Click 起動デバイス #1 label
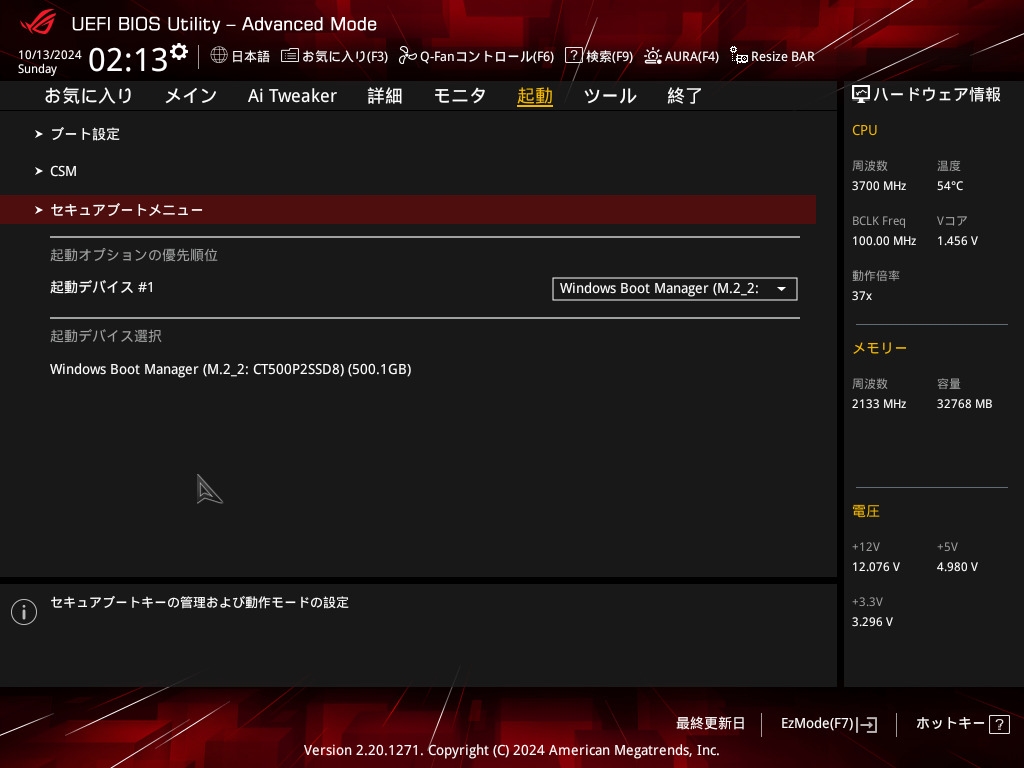Viewport: 1024px width, 768px height. click(102, 287)
